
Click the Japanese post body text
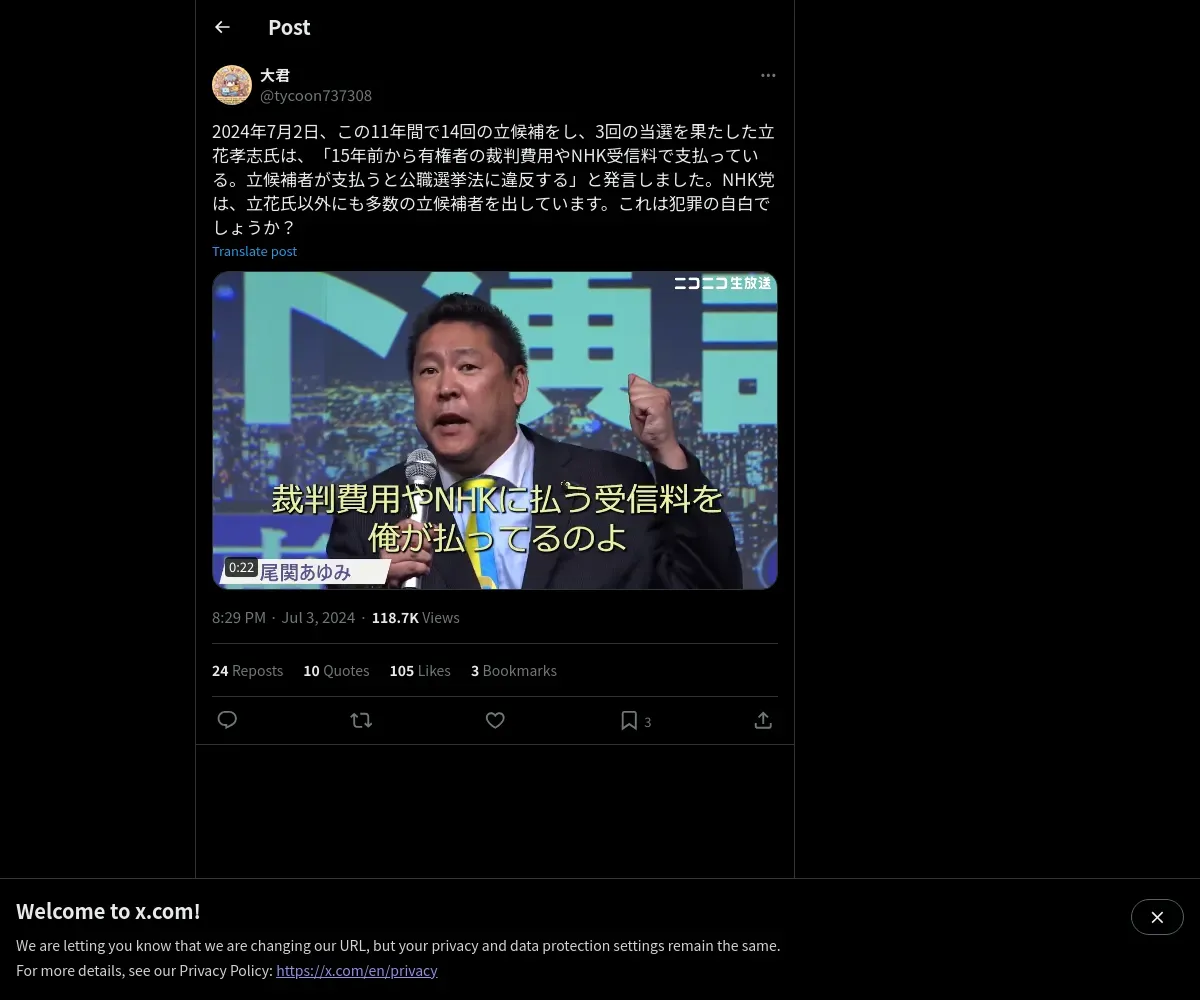(495, 179)
